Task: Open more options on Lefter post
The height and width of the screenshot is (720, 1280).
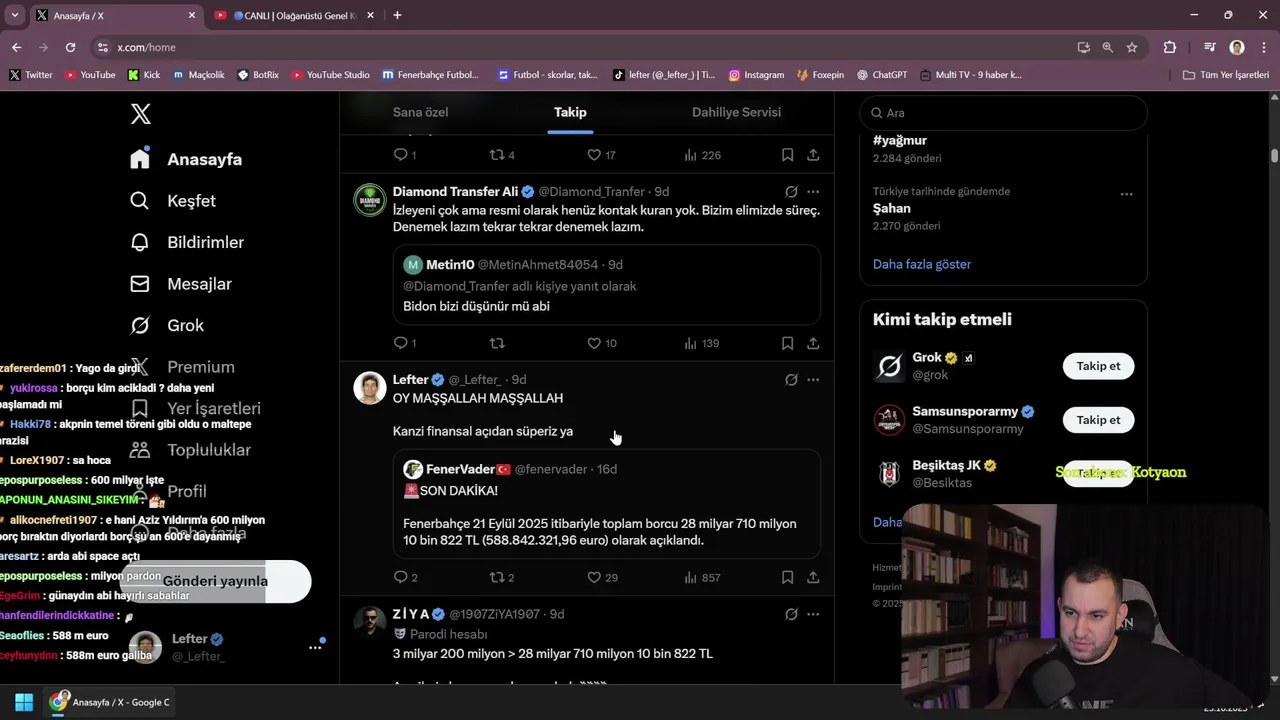Action: point(813,379)
